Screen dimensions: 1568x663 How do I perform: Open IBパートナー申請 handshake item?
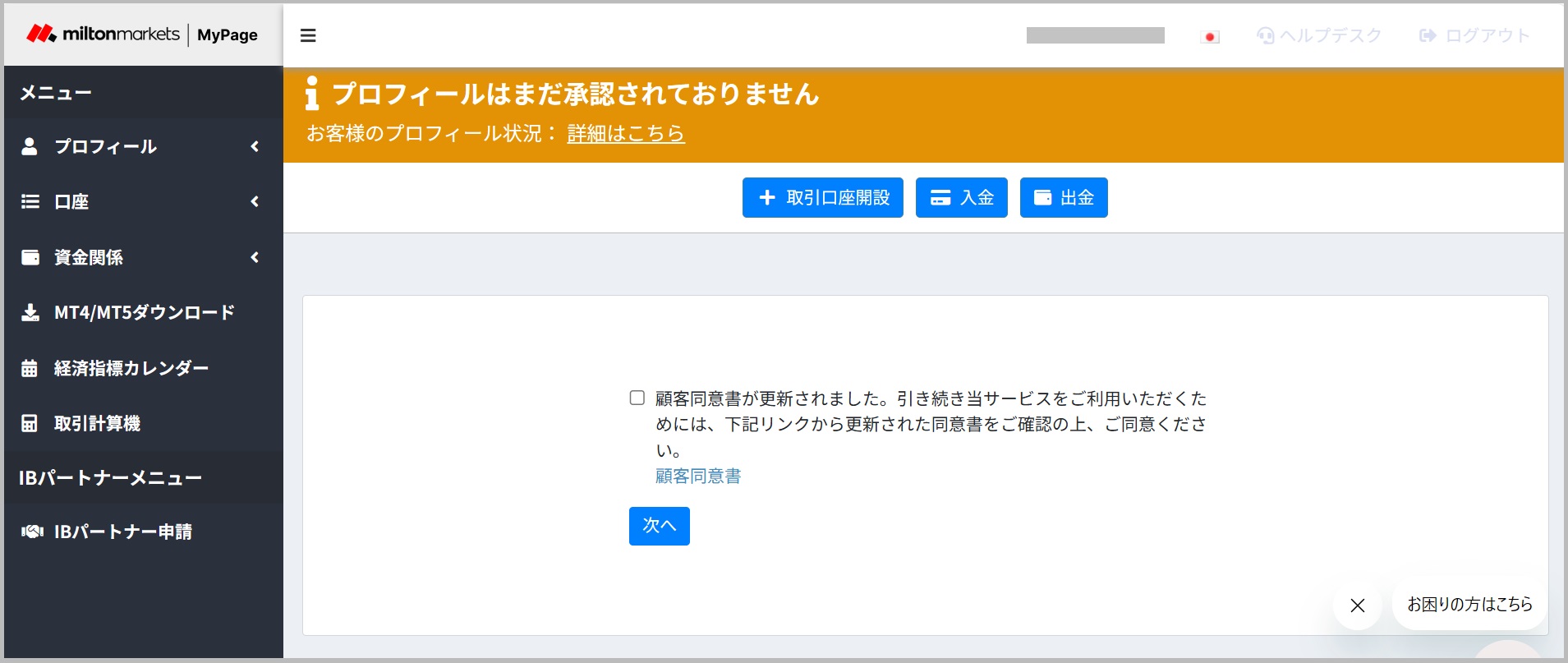coord(122,532)
